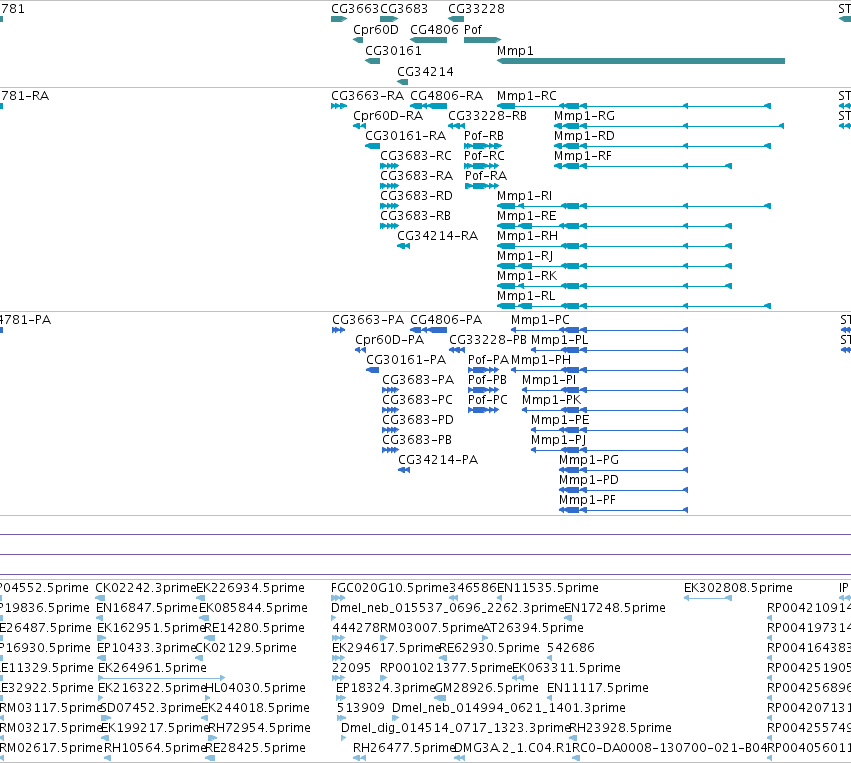Viewport: 851px width, 763px height.
Task: Select protein Mmp1-PF
Action: (587, 500)
